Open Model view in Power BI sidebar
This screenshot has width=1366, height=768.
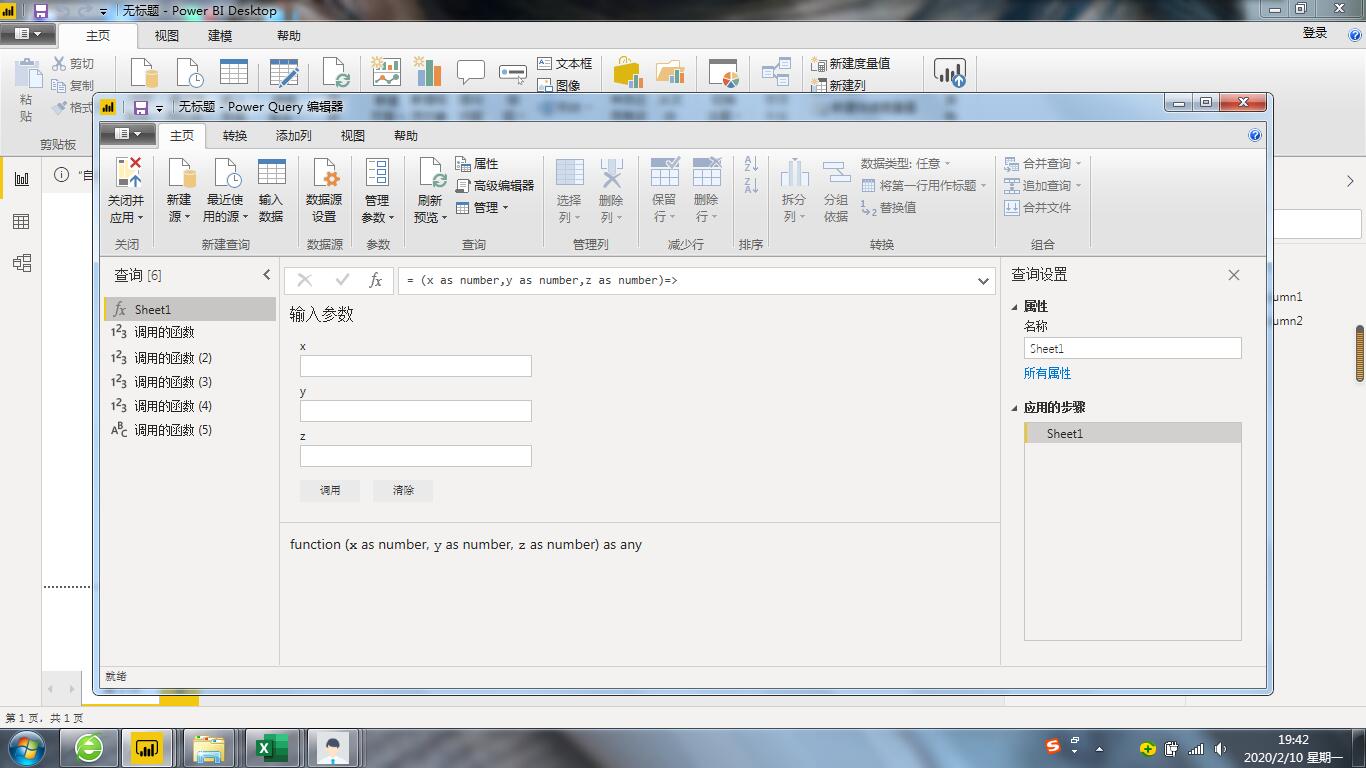pyautogui.click(x=21, y=263)
